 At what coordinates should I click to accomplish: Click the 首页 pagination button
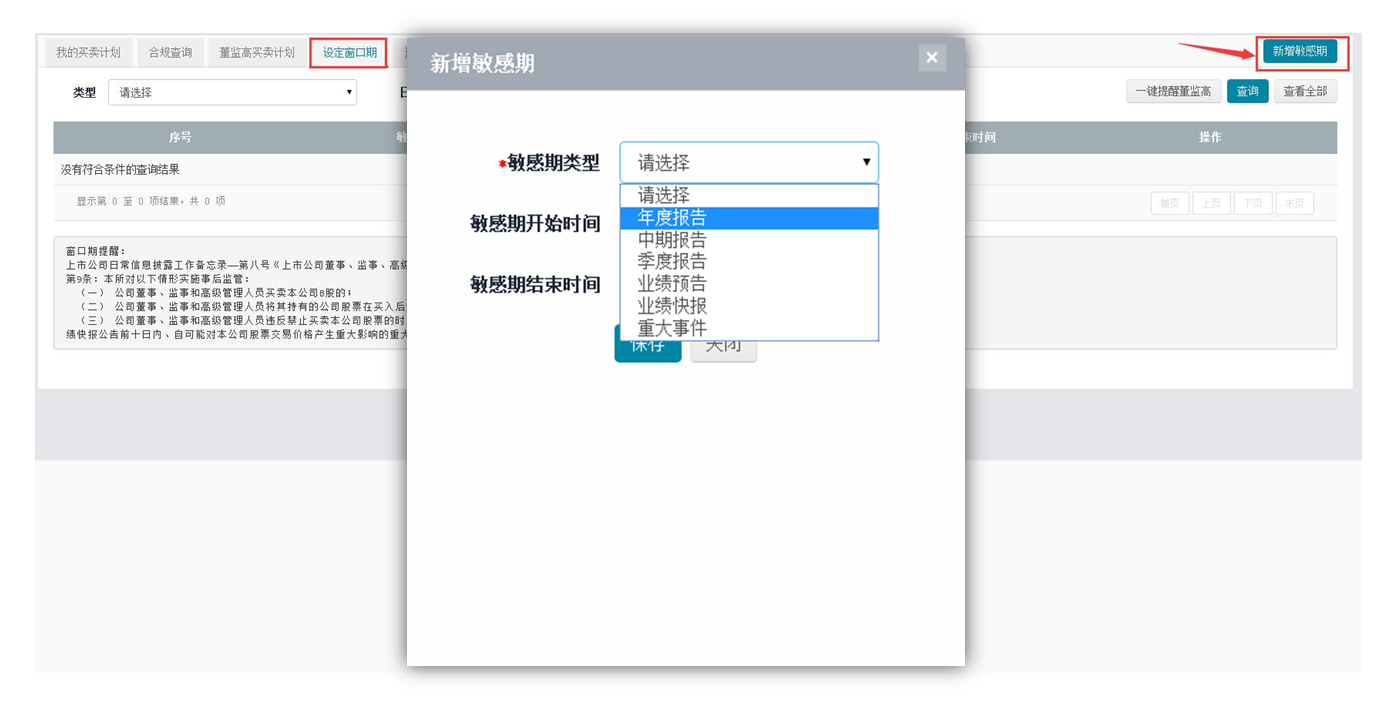point(1170,204)
